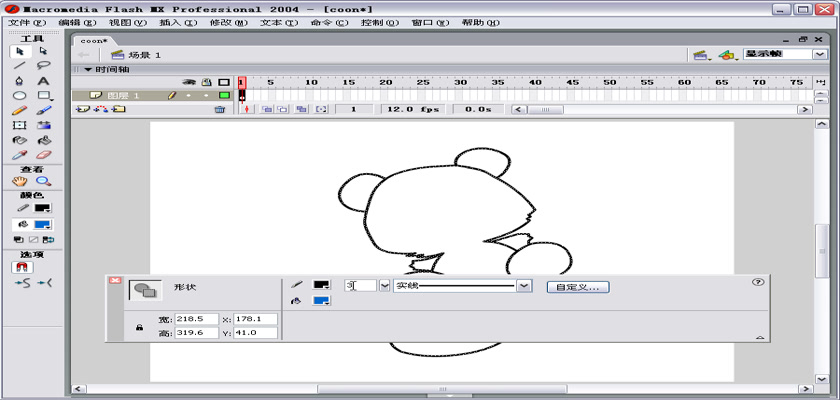Viewport: 840px width, 400px height.
Task: Open the File (文件) menu
Action: (x=28, y=23)
